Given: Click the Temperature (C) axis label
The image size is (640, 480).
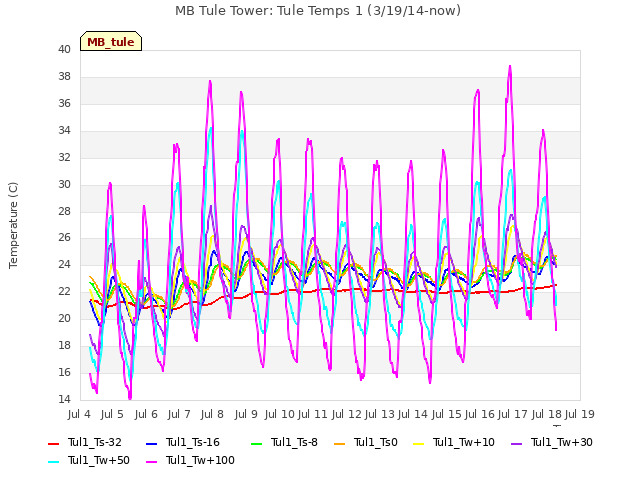Looking at the screenshot, I should 13,225.
